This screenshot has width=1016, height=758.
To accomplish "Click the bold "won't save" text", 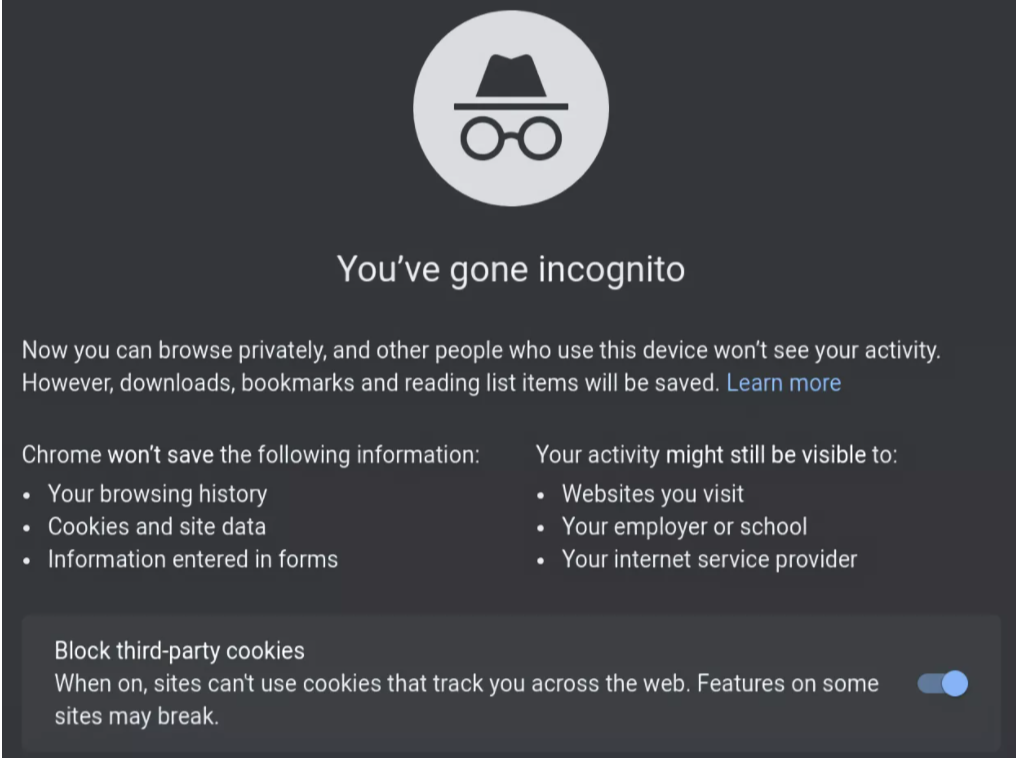I will click(x=160, y=455).
